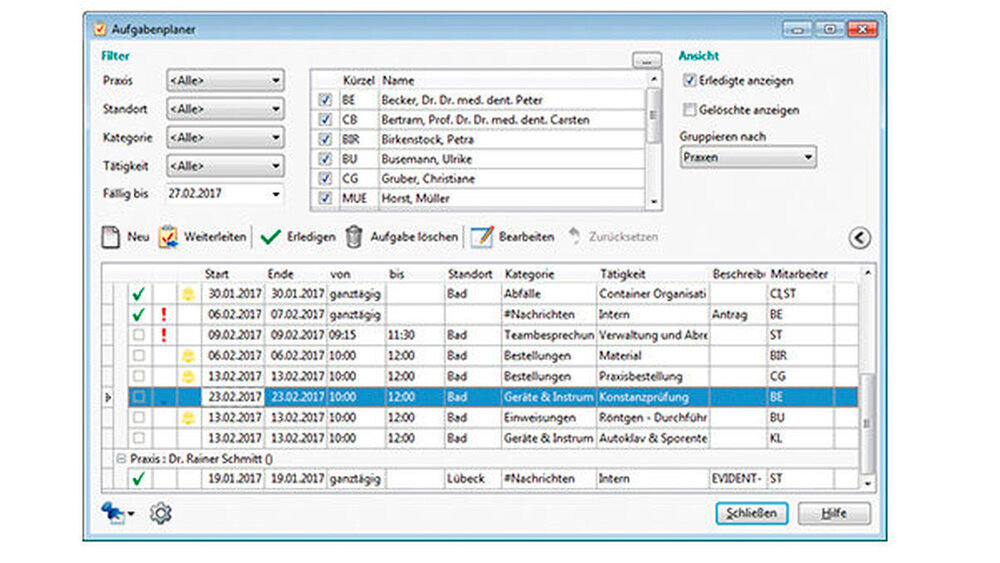Click the Schließen button
Screen dimensions: 1000x563
tap(752, 513)
